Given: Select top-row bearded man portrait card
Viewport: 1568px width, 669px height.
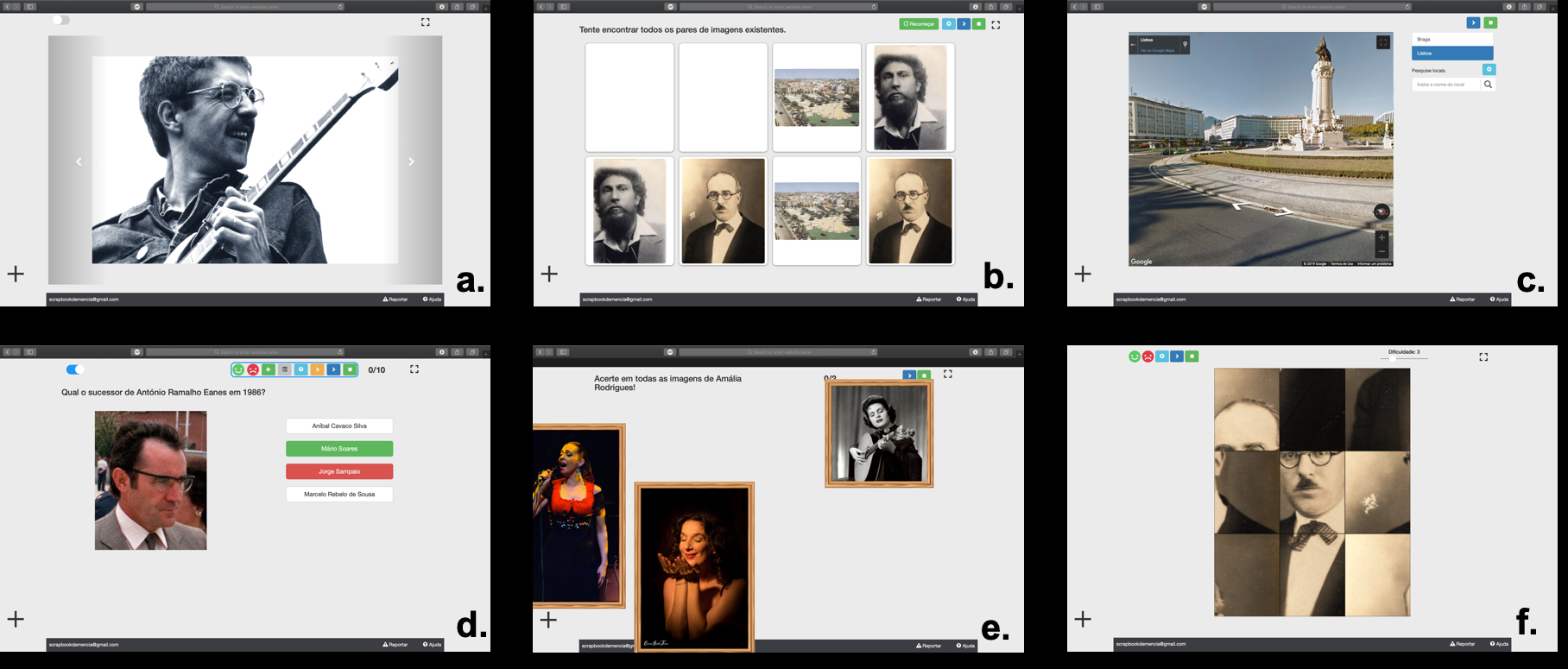Looking at the screenshot, I should coord(910,98).
